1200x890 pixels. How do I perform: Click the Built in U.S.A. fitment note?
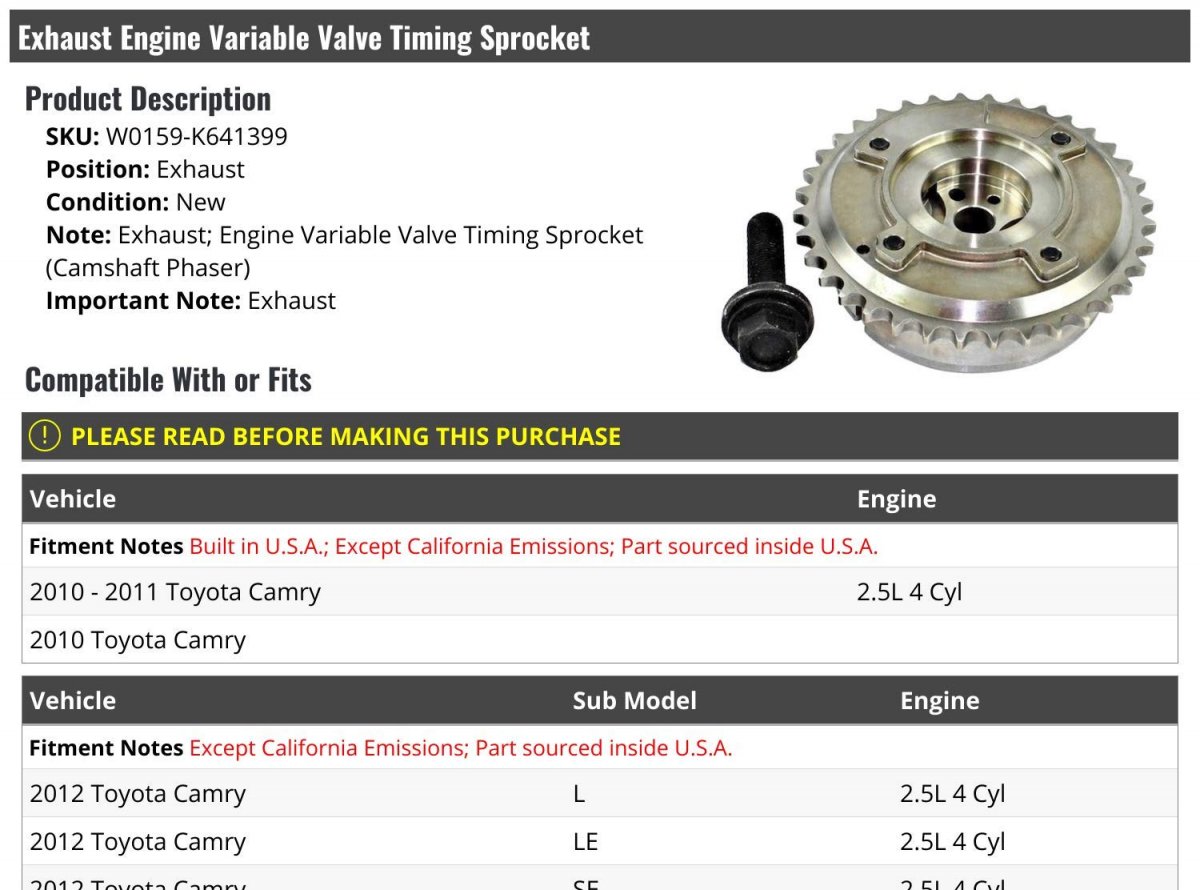pyautogui.click(x=534, y=546)
